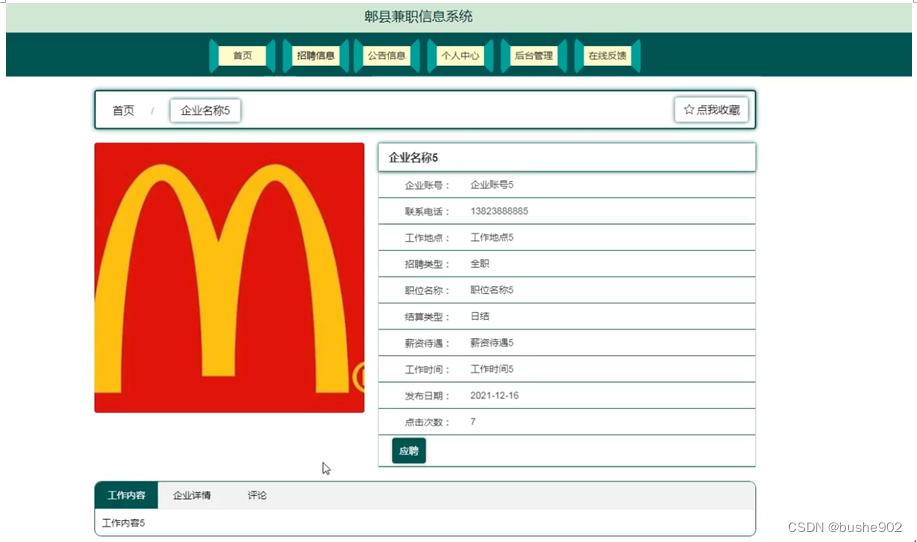Image resolution: width=917 pixels, height=542 pixels.
Task: Click the 联系电话 field label
Action: (x=427, y=212)
